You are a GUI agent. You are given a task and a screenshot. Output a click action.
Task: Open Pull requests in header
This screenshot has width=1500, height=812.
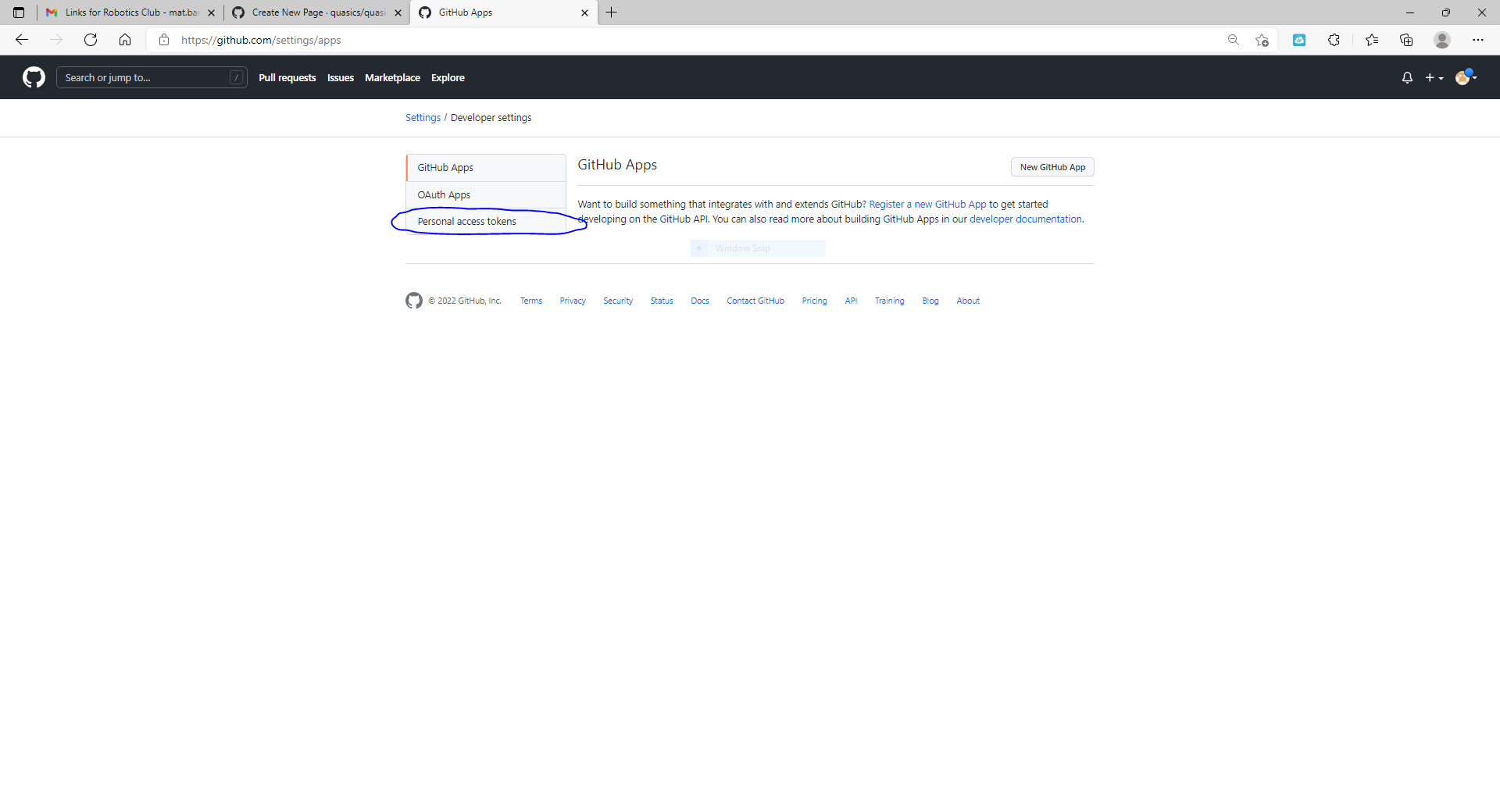click(x=287, y=77)
